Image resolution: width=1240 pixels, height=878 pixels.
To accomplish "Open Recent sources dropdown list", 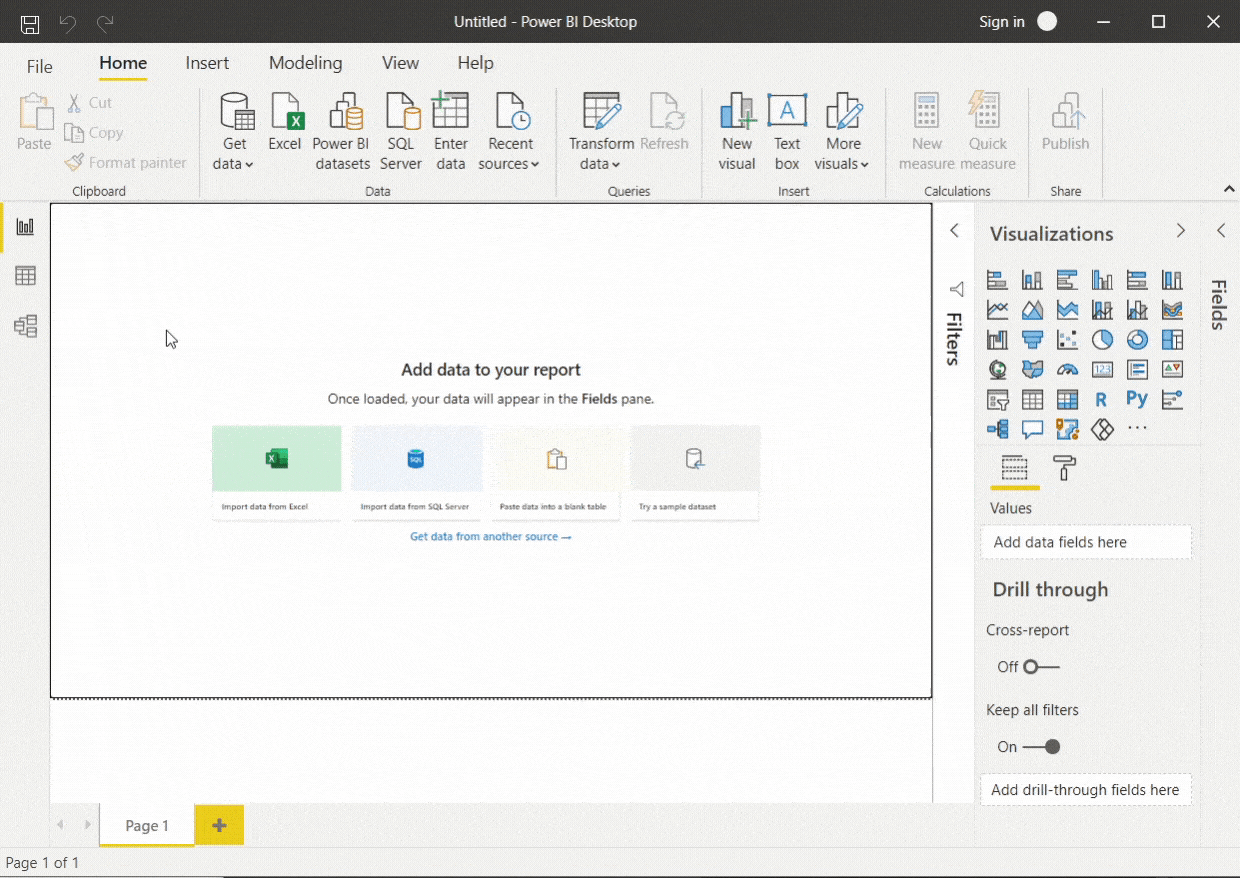I will 509,133.
